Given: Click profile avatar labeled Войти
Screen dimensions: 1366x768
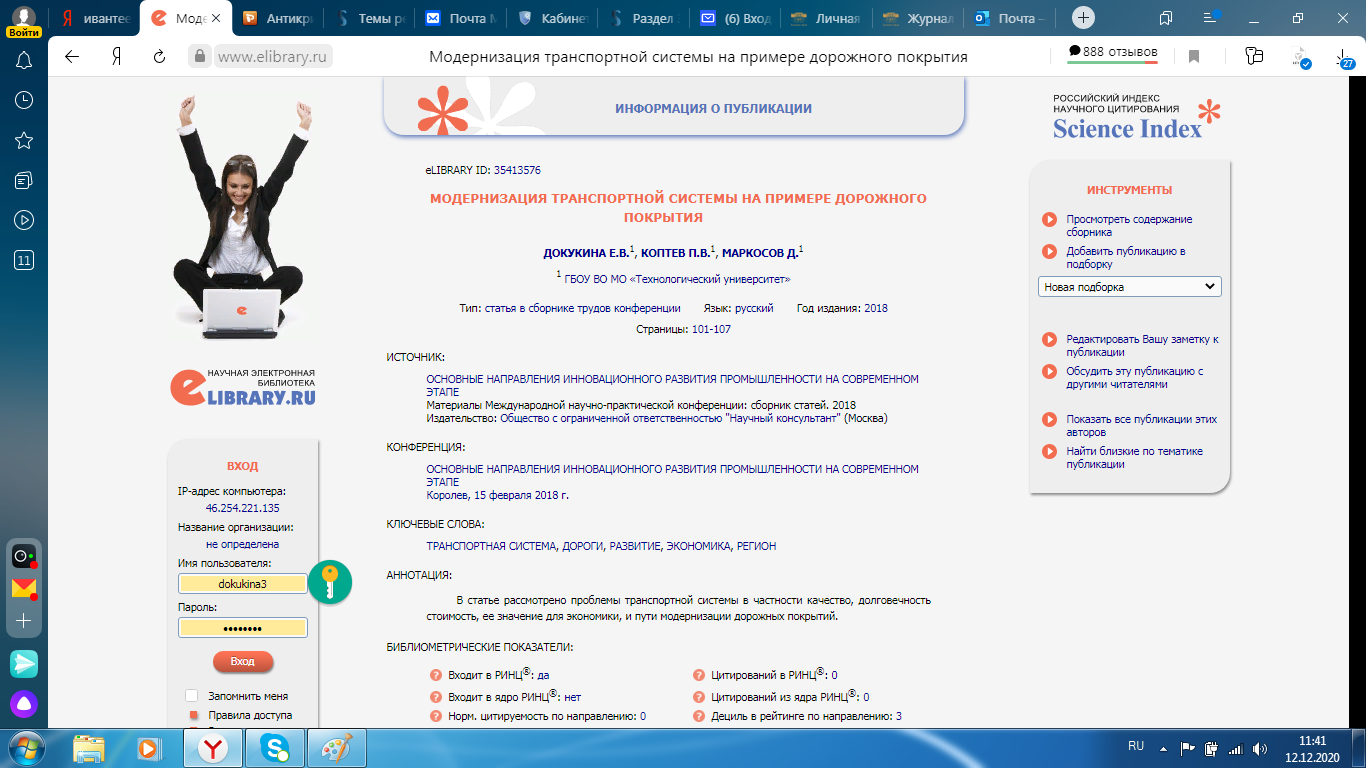Looking at the screenshot, I should [x=24, y=21].
